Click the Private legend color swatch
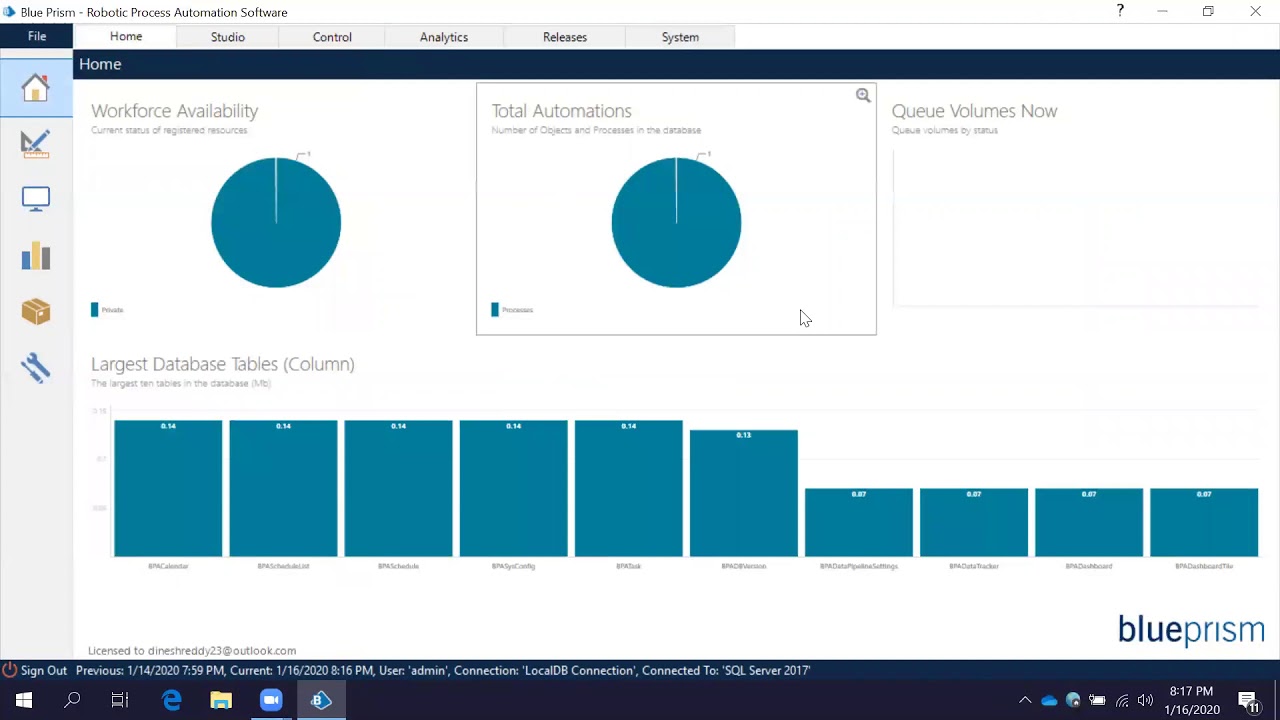Viewport: 1280px width, 720px height. [95, 310]
